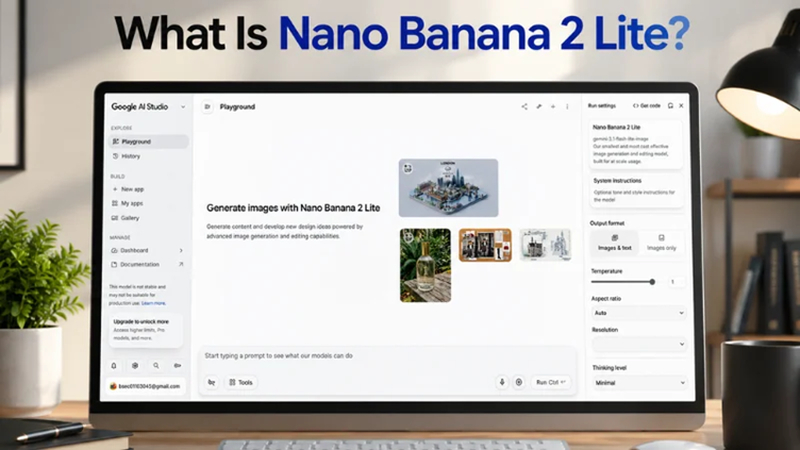Click the Documentation page icon
This screenshot has width=800, height=450.
[x=114, y=264]
